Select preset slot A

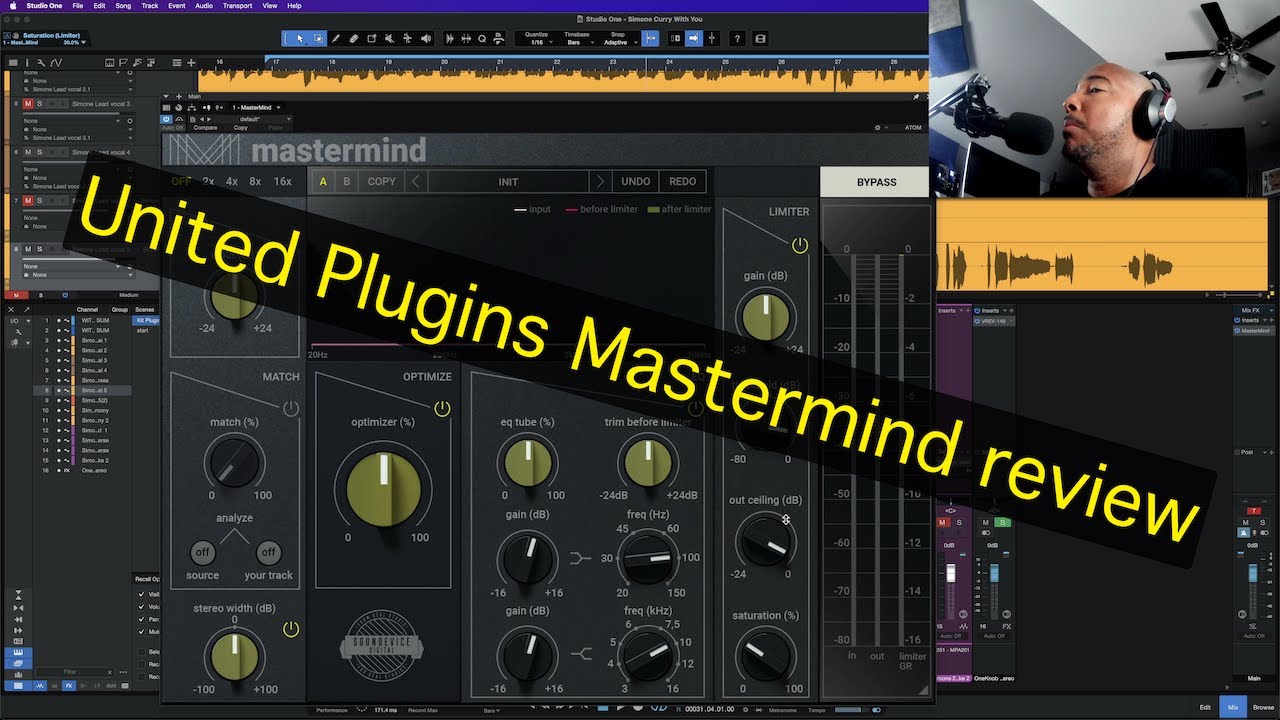(x=323, y=182)
